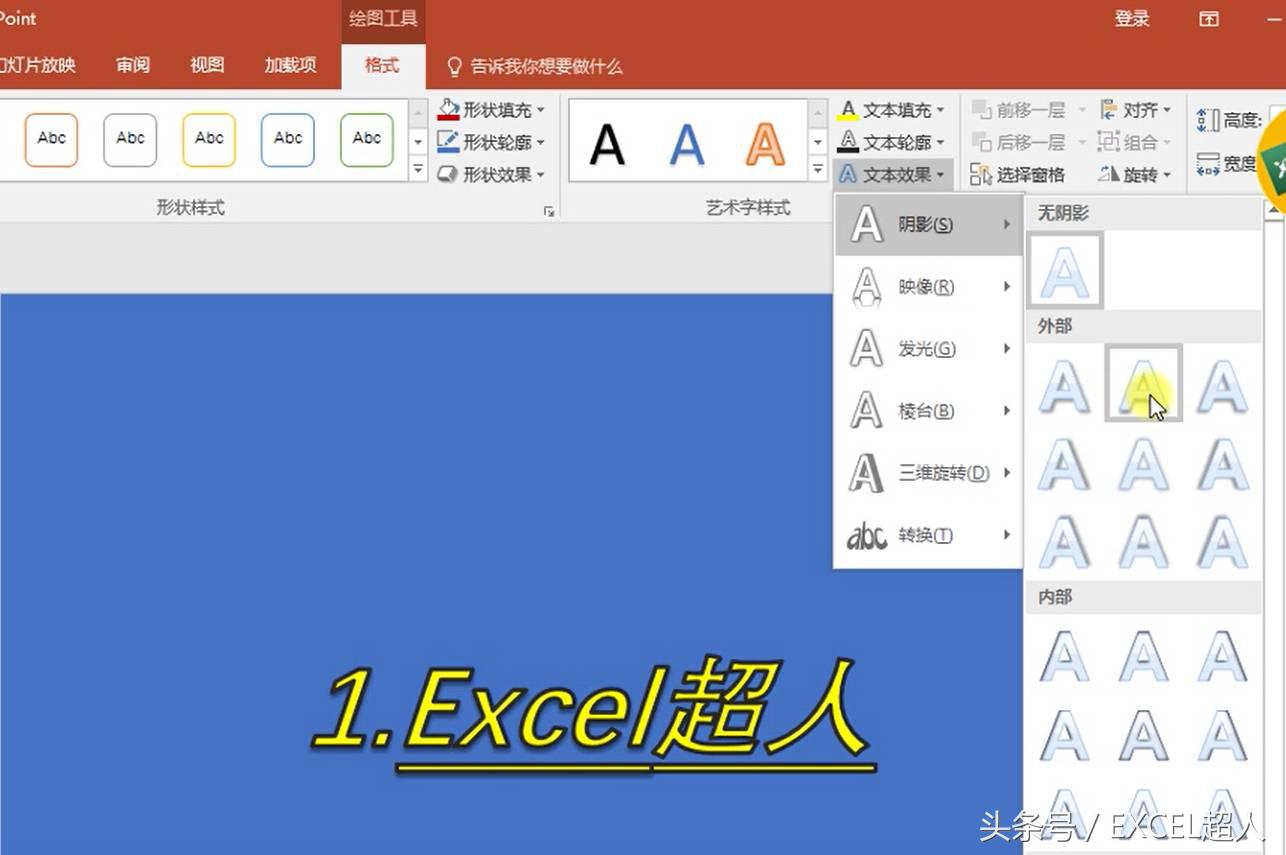Select the orange outlined A WordArt style
The width and height of the screenshot is (1286, 855).
(765, 144)
